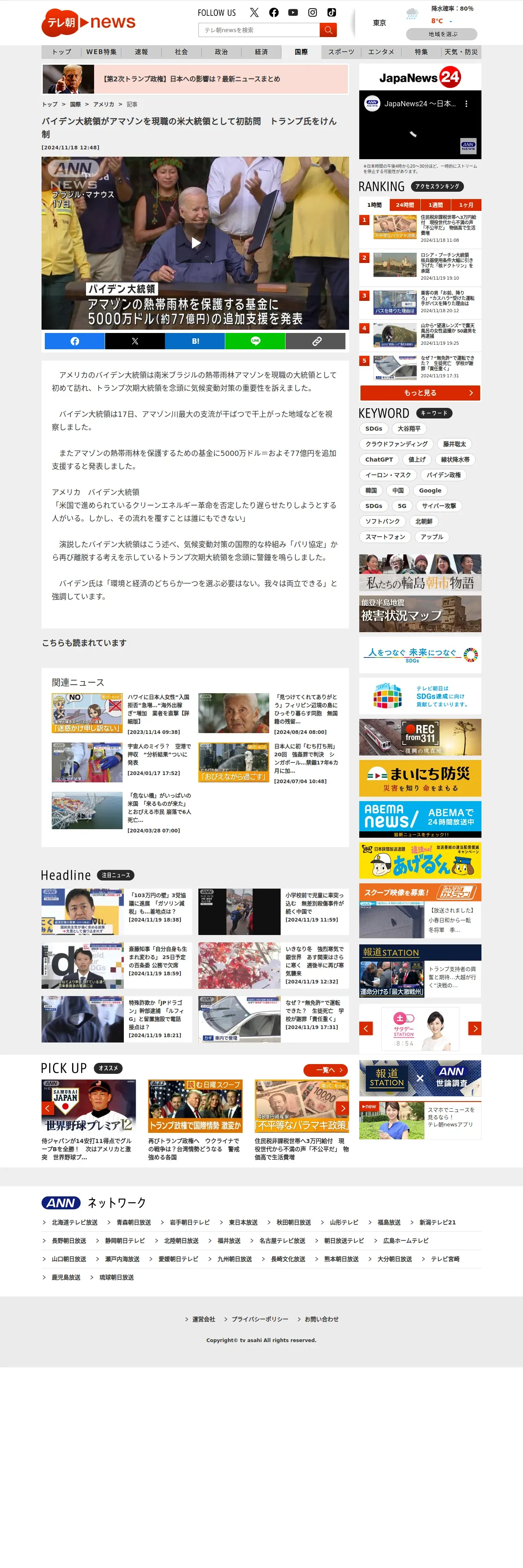Click the アメリカ breadcrumb link

pos(103,104)
